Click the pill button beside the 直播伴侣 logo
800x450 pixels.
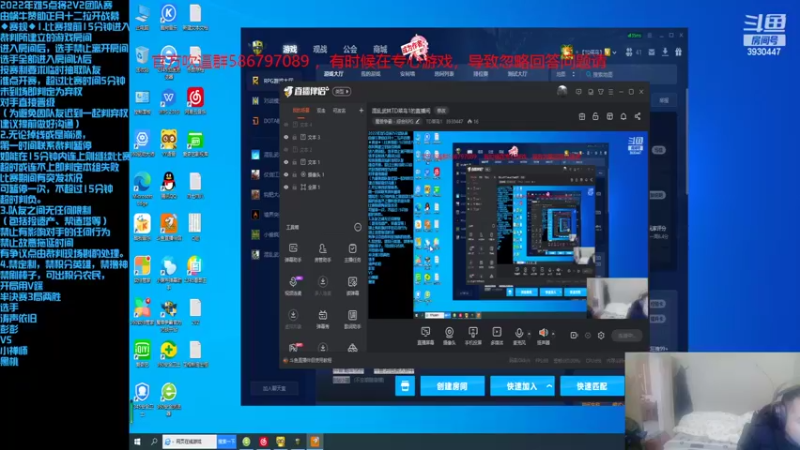tap(342, 92)
